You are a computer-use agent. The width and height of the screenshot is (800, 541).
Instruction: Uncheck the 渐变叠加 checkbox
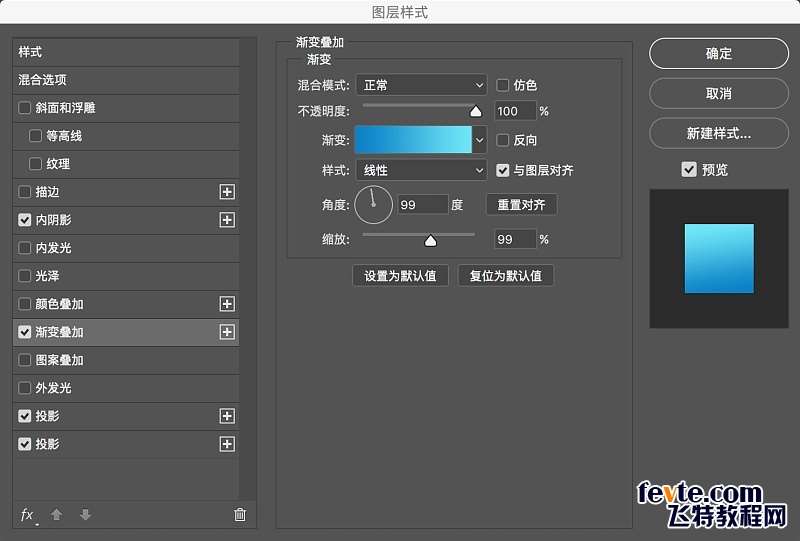(24, 332)
